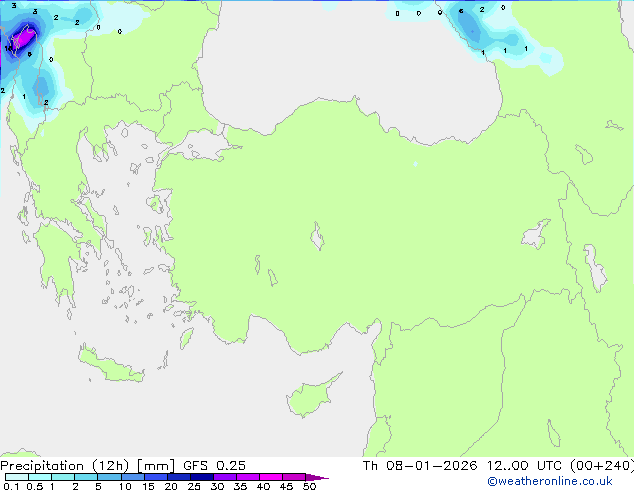Click the 35–40 mm legend swatch
Viewport: 634px width, 490px height.
coord(248,477)
